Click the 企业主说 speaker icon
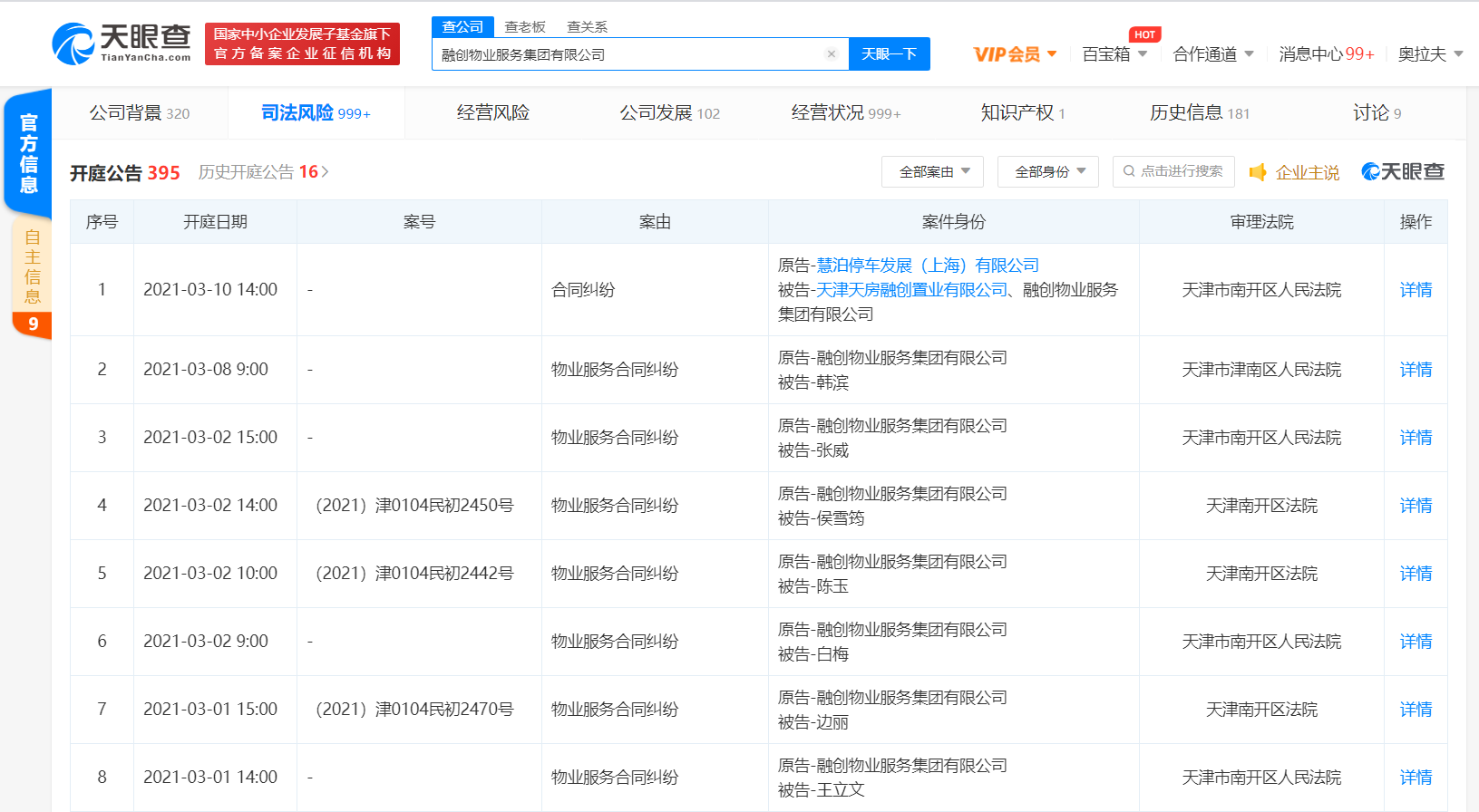 (x=1258, y=172)
